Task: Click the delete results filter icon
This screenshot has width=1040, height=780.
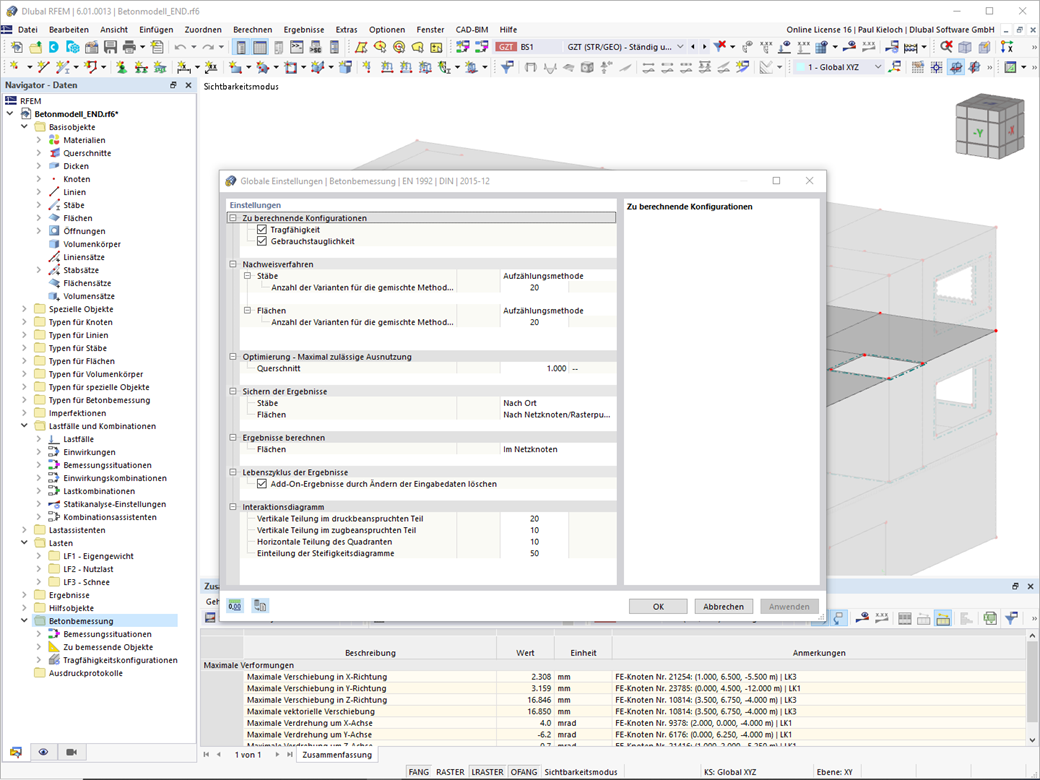Action: (x=719, y=46)
